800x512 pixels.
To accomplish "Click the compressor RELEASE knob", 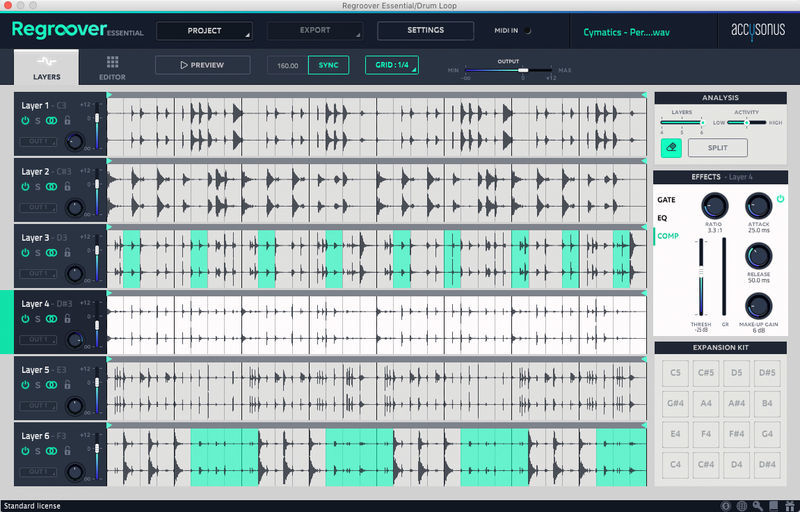I will click(759, 257).
